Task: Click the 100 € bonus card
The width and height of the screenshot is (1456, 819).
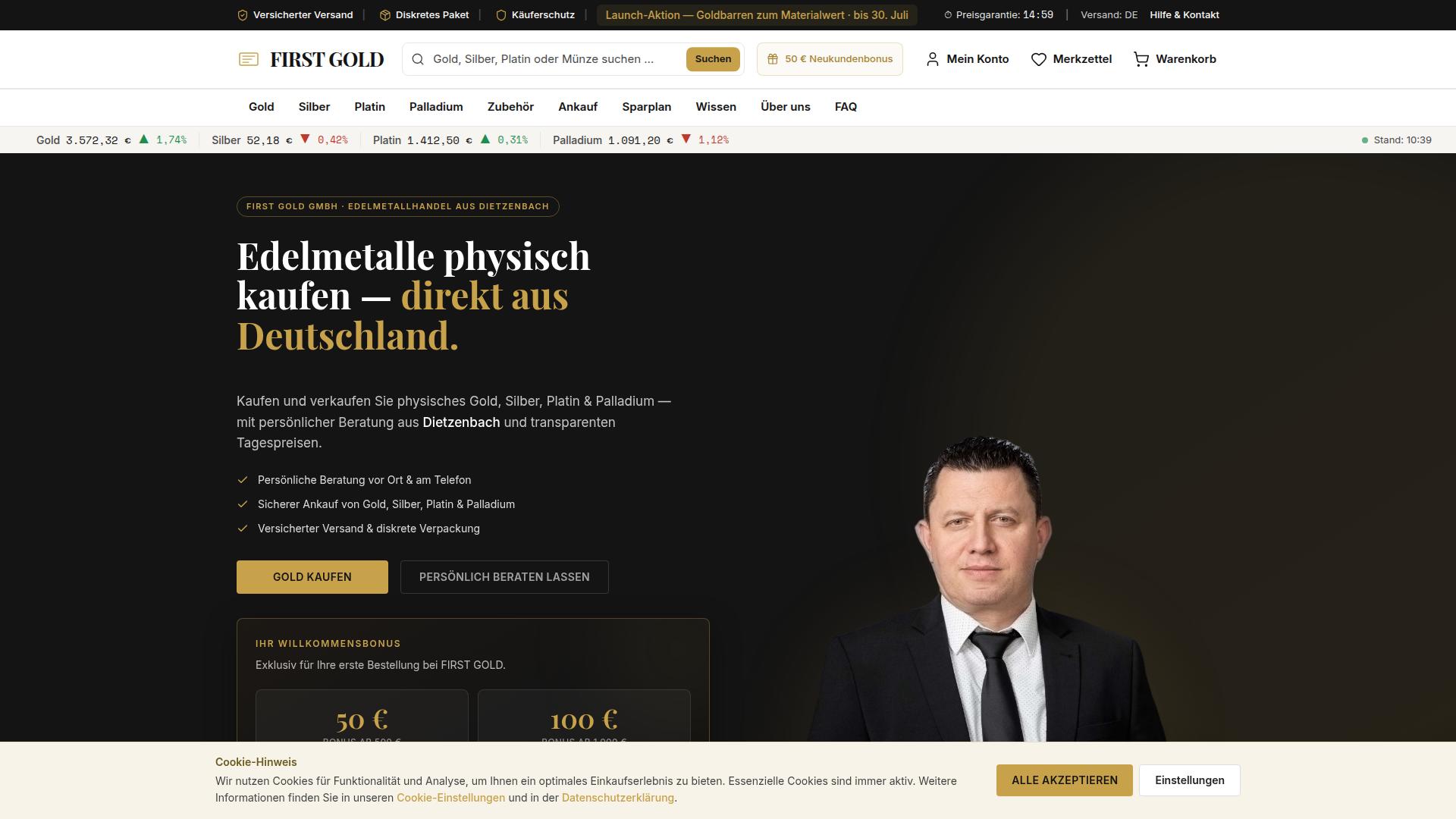Action: 584,716
